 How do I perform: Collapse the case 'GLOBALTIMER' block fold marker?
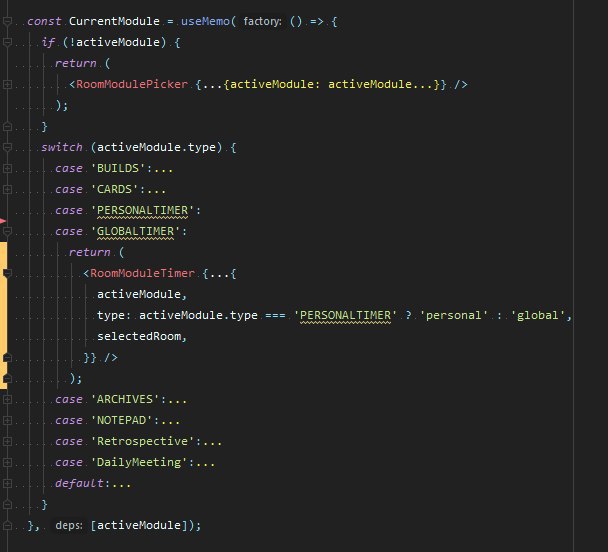click(7, 231)
